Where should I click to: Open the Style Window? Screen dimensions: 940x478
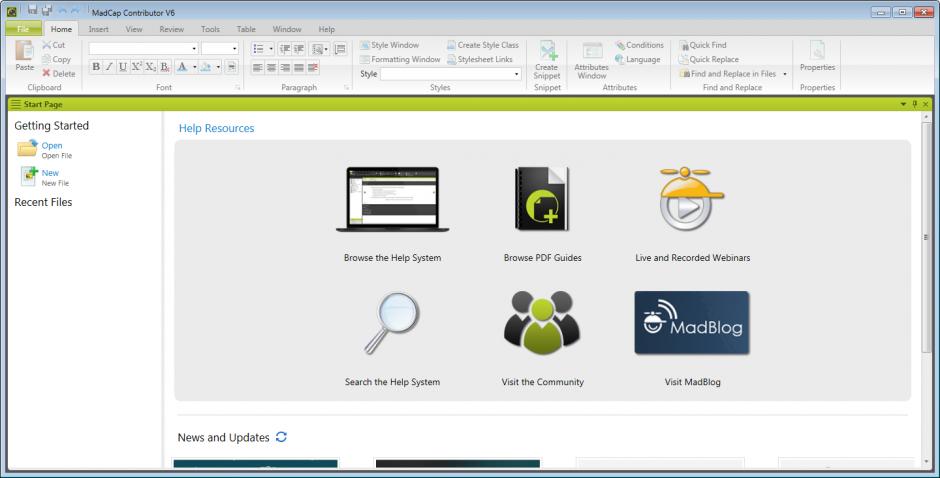click(x=390, y=45)
